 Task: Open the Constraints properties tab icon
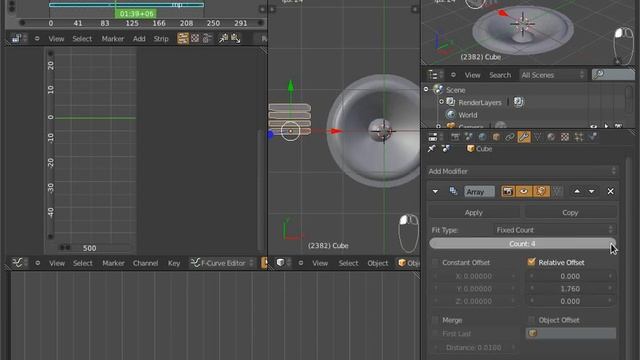[x=510, y=137]
